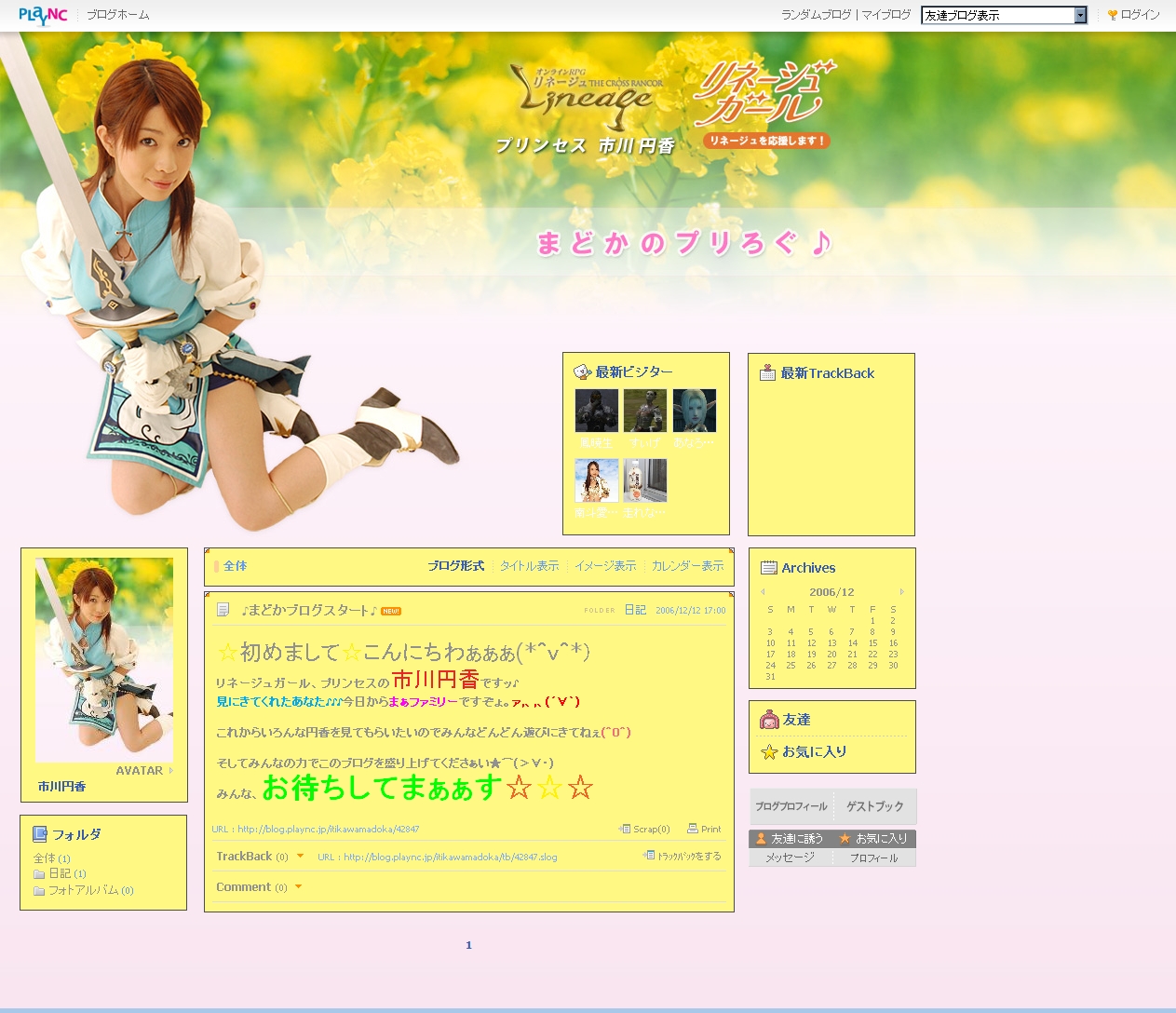Switch to タイトル表示 view
Screen dimensions: 1176x1013
pyautogui.click(x=529, y=566)
